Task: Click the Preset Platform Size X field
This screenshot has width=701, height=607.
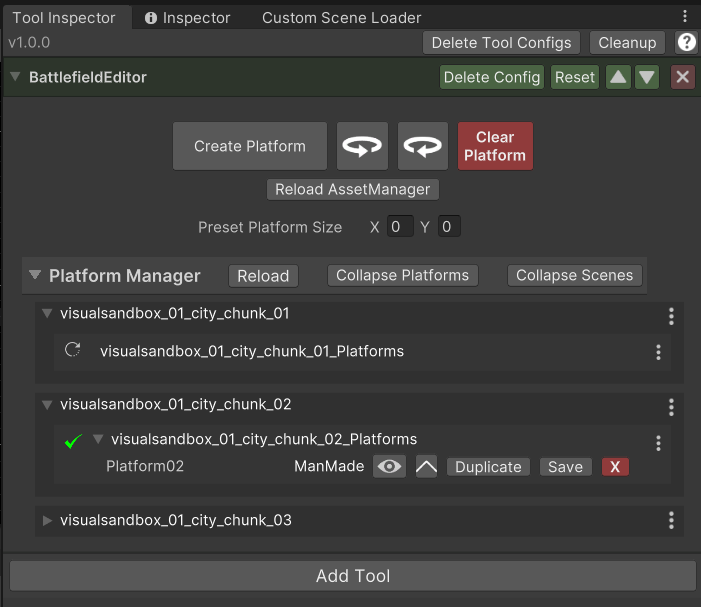Action: (399, 227)
